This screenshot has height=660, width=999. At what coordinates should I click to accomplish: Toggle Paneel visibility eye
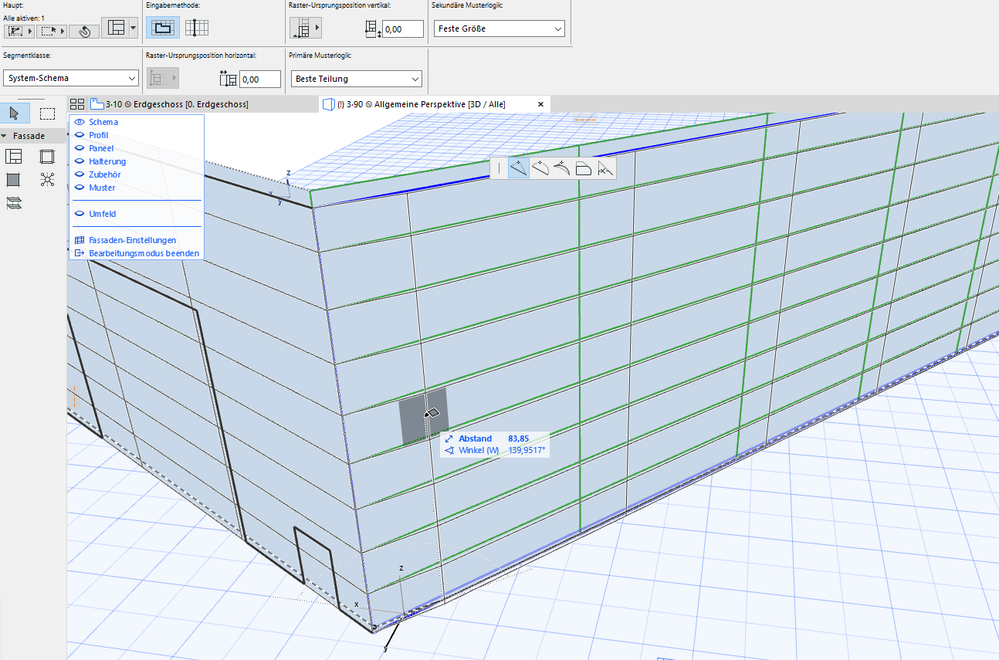[x=79, y=148]
